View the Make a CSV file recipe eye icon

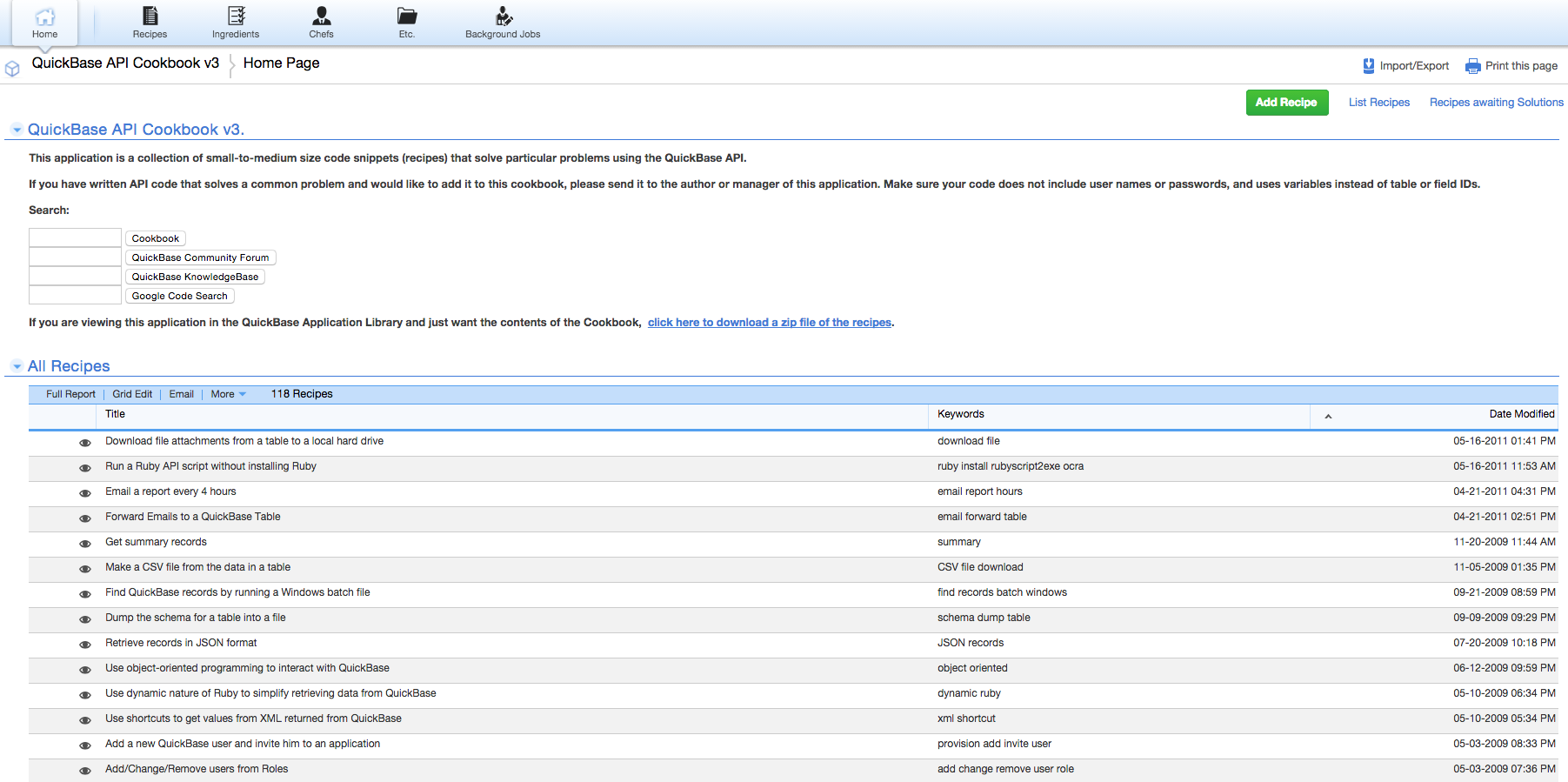coord(85,569)
